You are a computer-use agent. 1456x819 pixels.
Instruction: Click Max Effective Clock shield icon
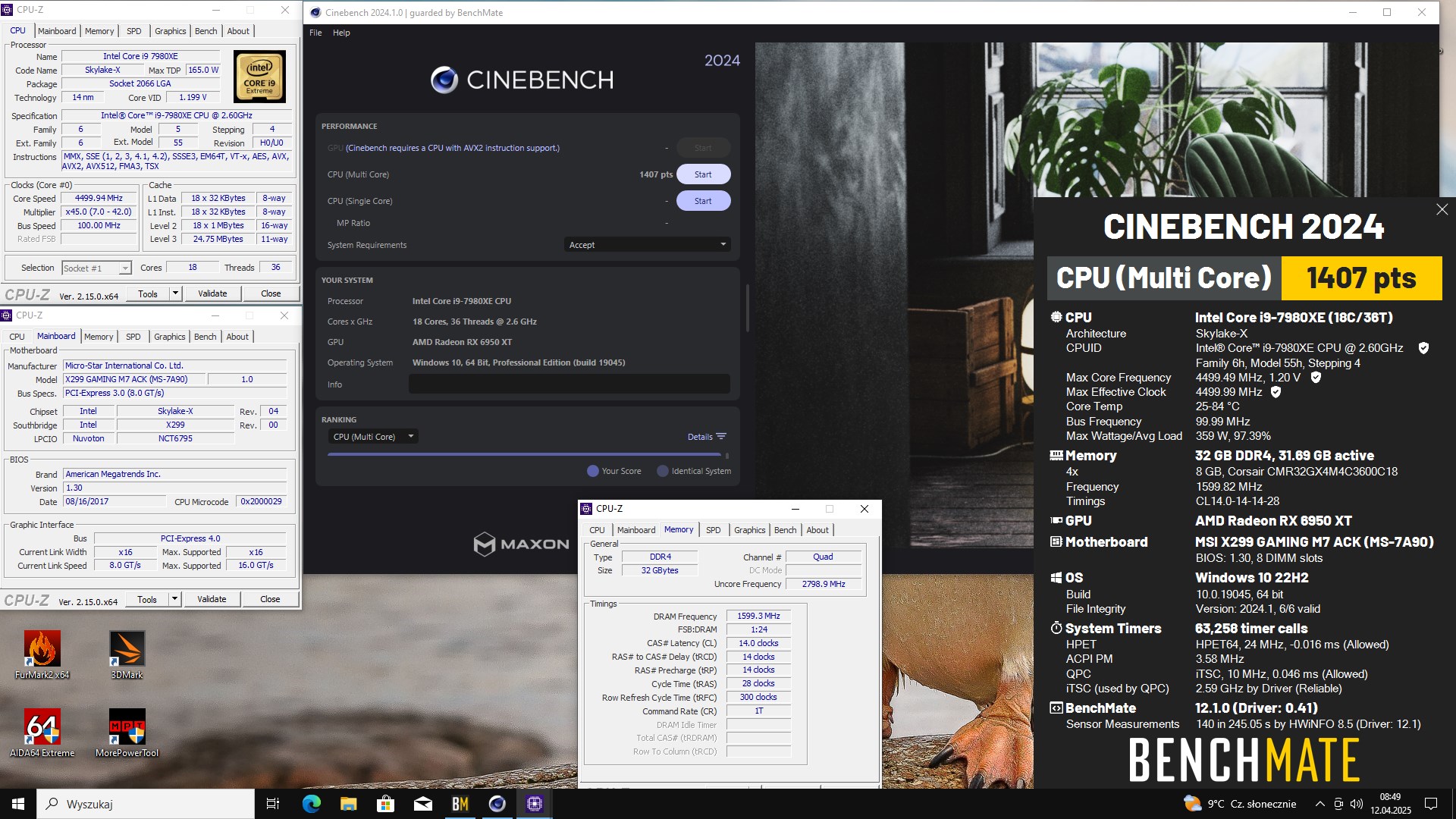click(x=1276, y=392)
